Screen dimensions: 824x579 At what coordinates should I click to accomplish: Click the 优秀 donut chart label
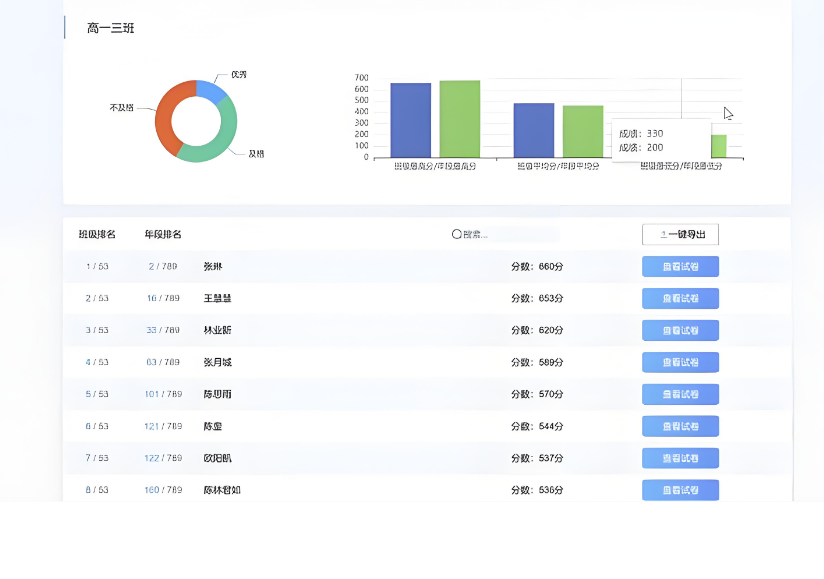pyautogui.click(x=239, y=75)
